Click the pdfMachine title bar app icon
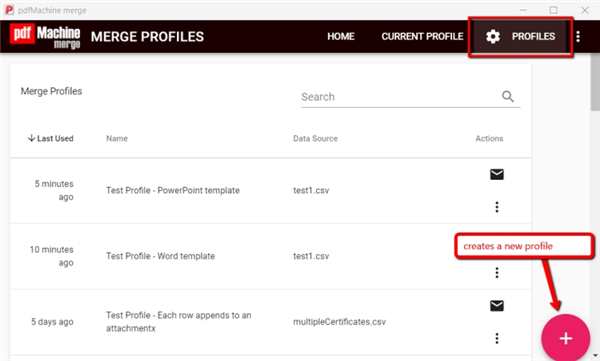 tap(9, 10)
